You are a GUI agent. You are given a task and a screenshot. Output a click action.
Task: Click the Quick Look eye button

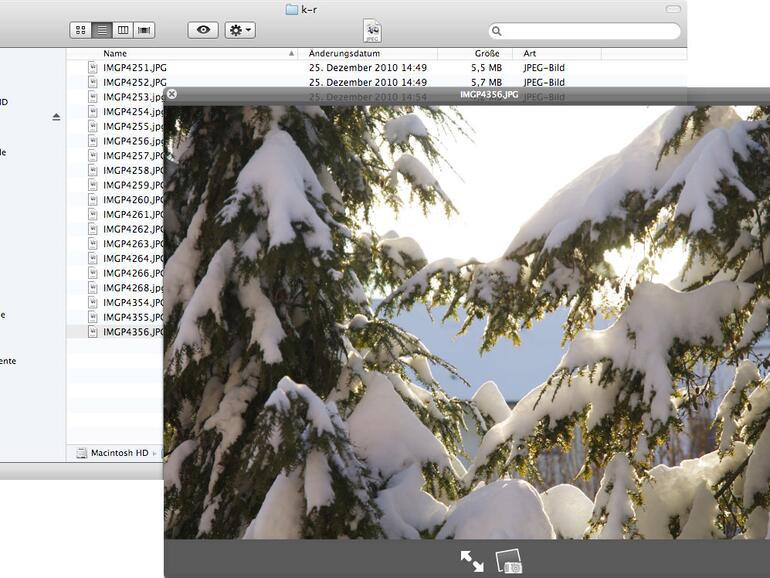coord(203,30)
